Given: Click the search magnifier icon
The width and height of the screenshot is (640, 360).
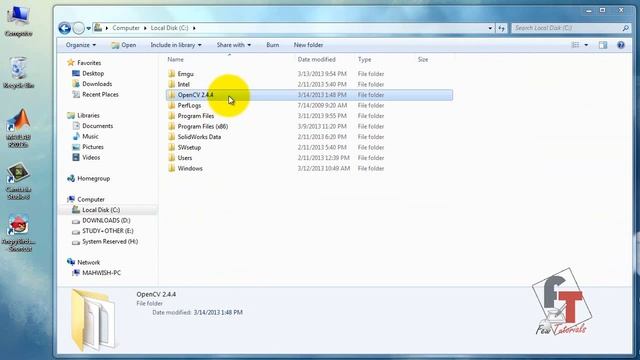Looking at the screenshot, I should 625,28.
